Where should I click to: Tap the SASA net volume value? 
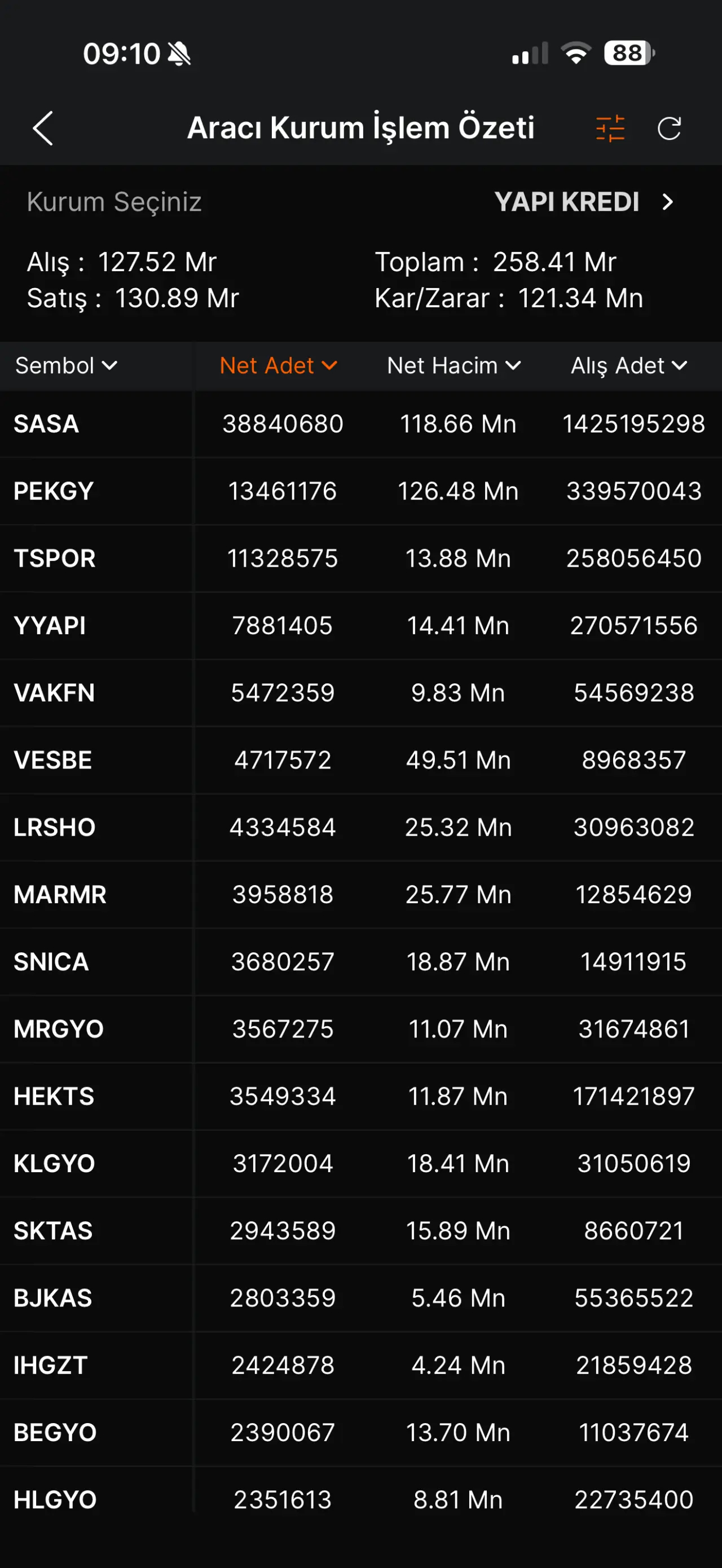(x=458, y=424)
